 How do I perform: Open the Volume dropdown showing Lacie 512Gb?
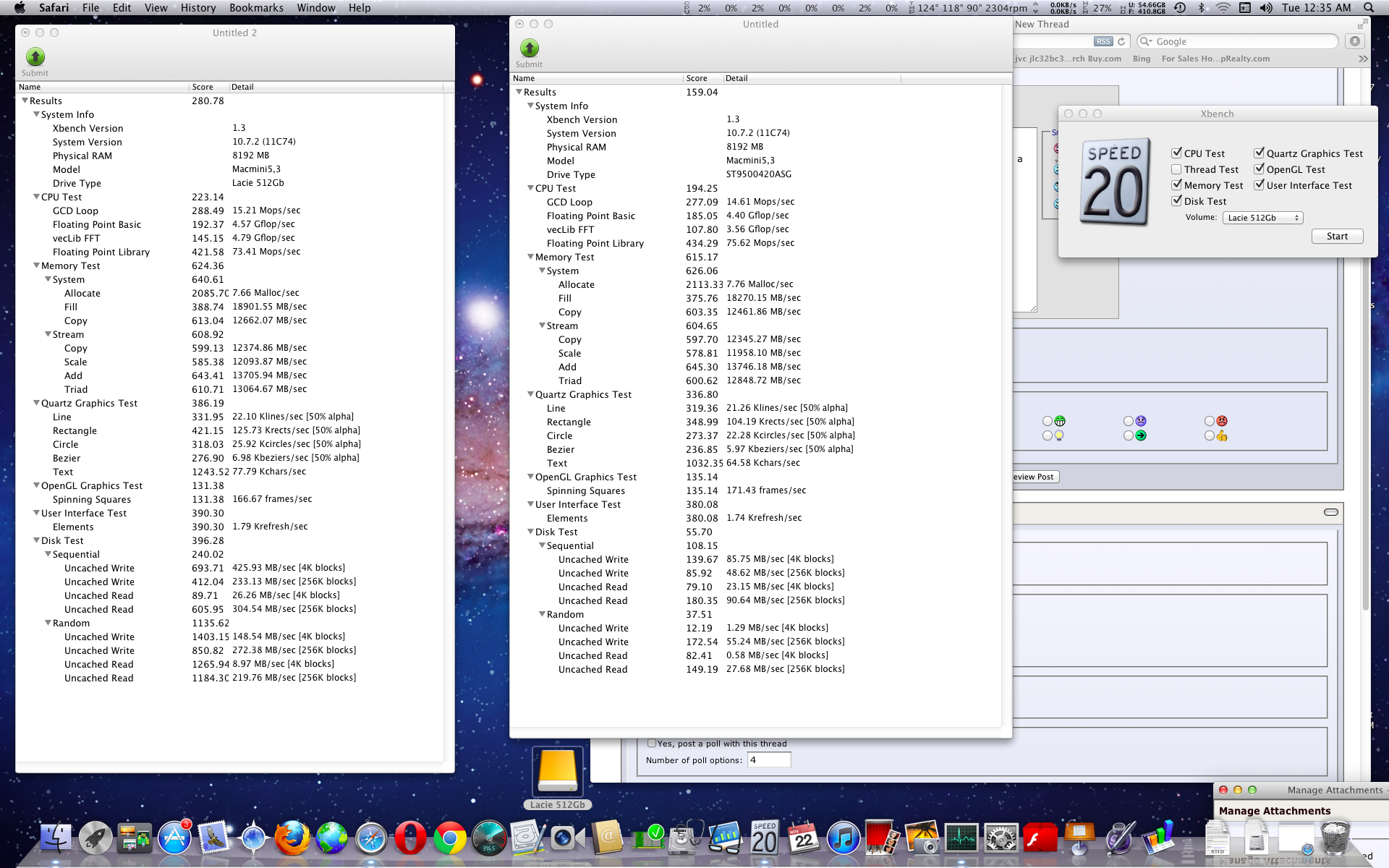coord(1262,218)
